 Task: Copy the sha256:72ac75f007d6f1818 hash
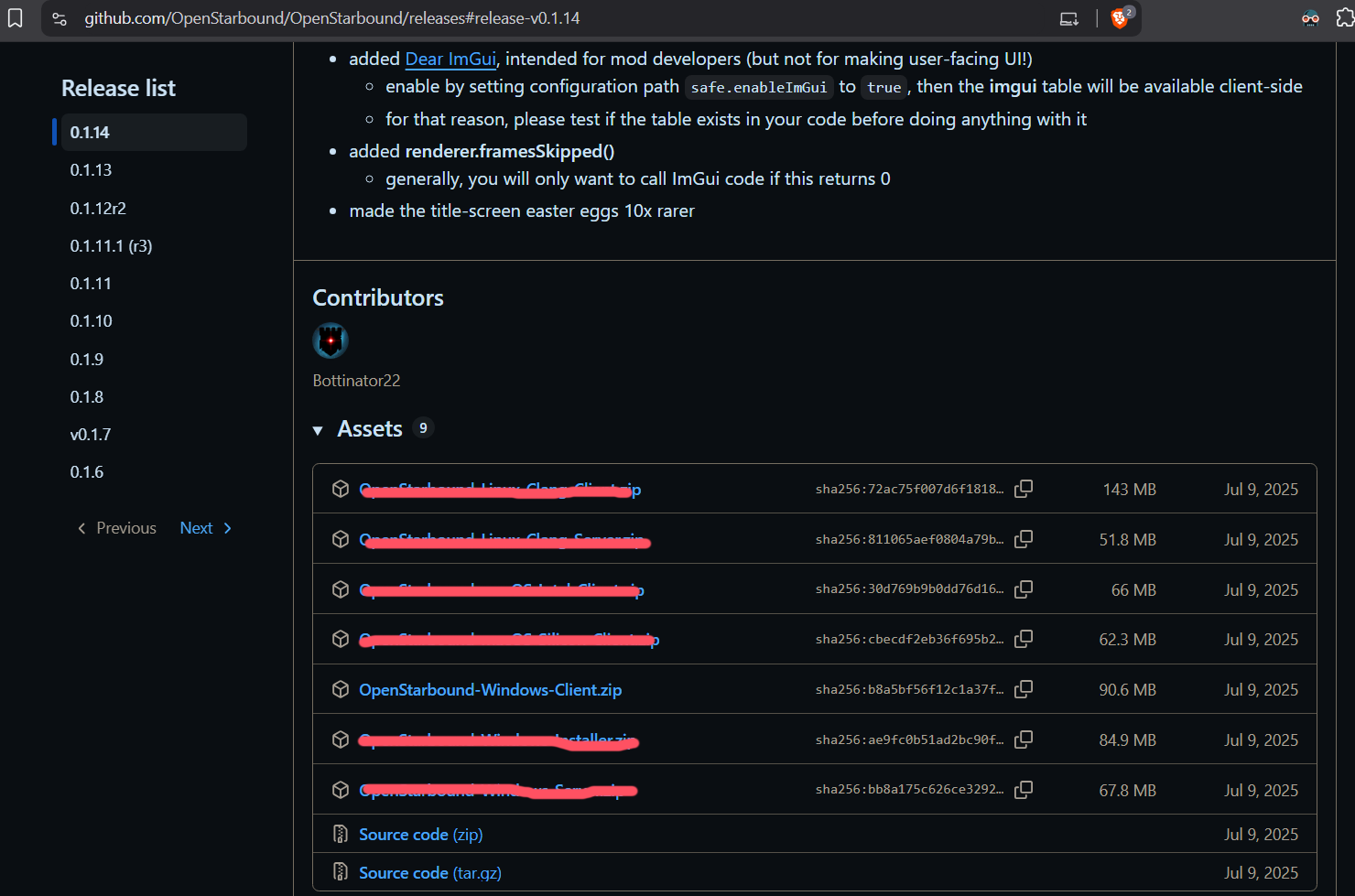(x=1024, y=489)
